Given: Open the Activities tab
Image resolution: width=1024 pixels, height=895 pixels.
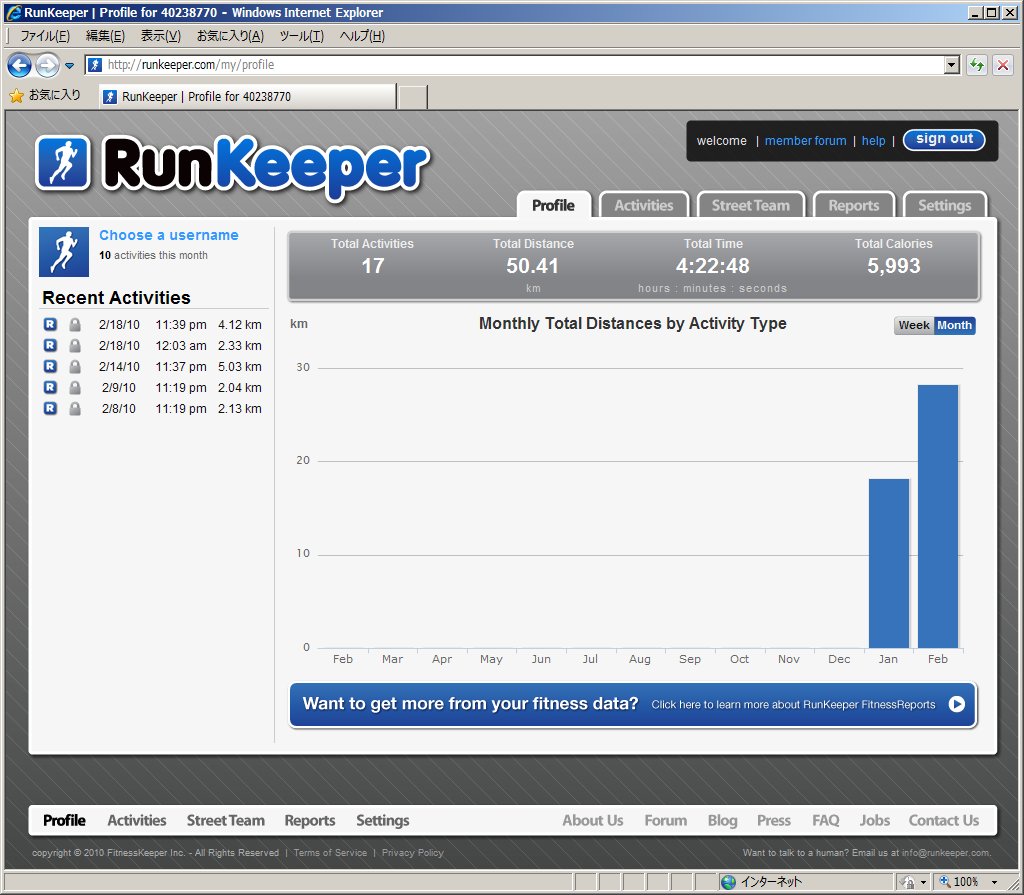Looking at the screenshot, I should [643, 205].
